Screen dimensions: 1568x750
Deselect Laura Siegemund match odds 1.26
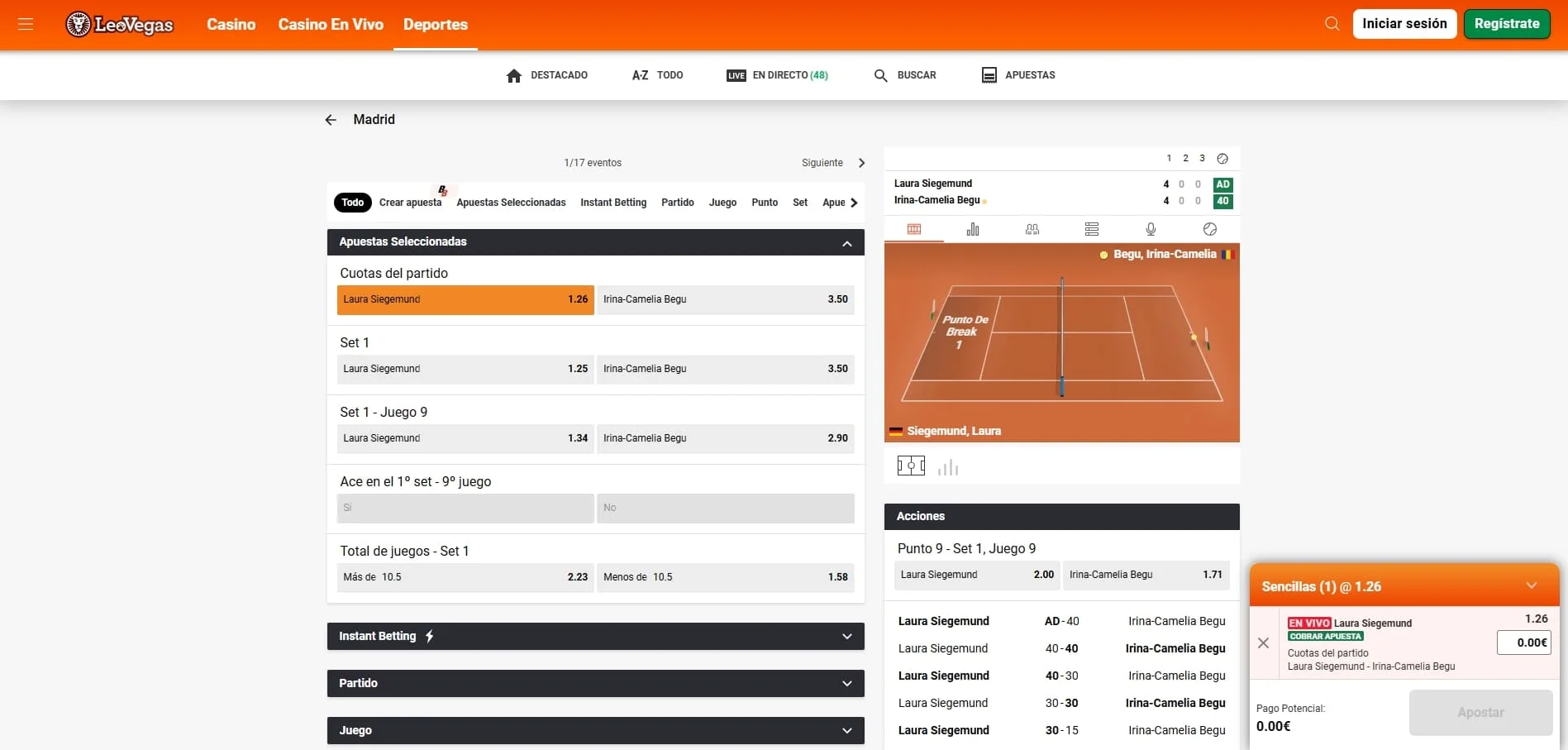click(465, 300)
